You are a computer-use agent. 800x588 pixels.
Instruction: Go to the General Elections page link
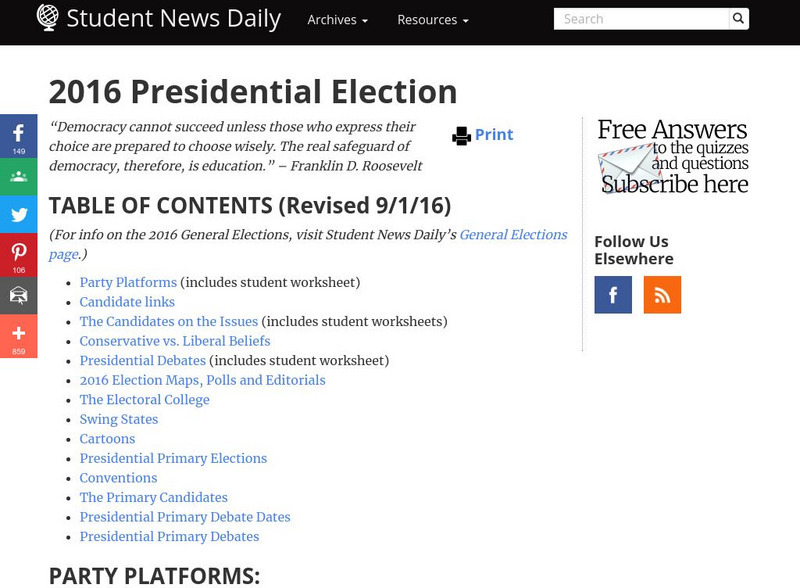(512, 235)
